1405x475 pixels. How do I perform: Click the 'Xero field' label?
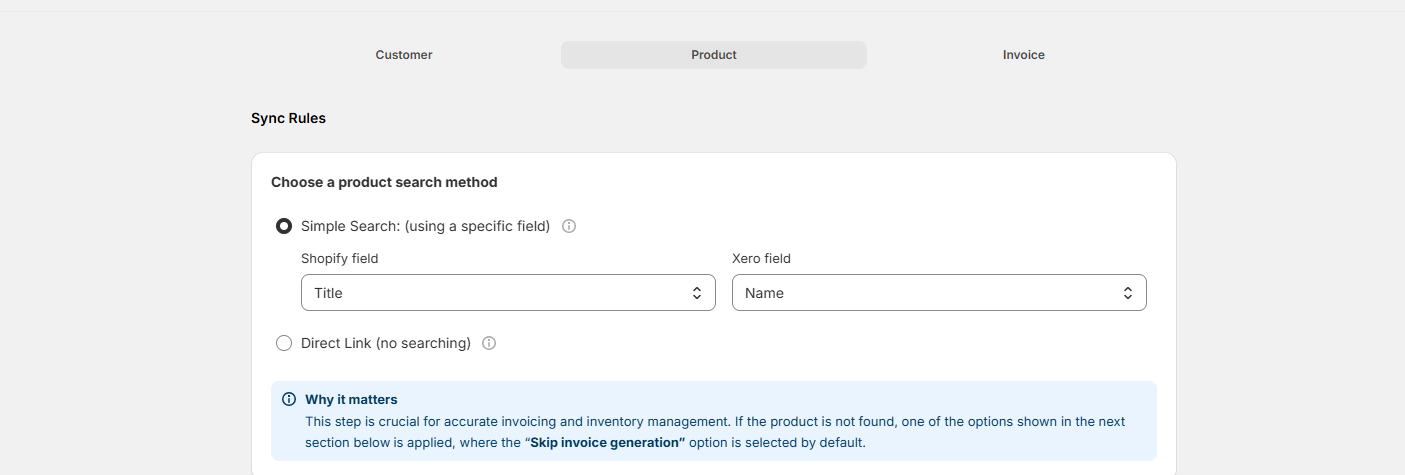(x=761, y=258)
